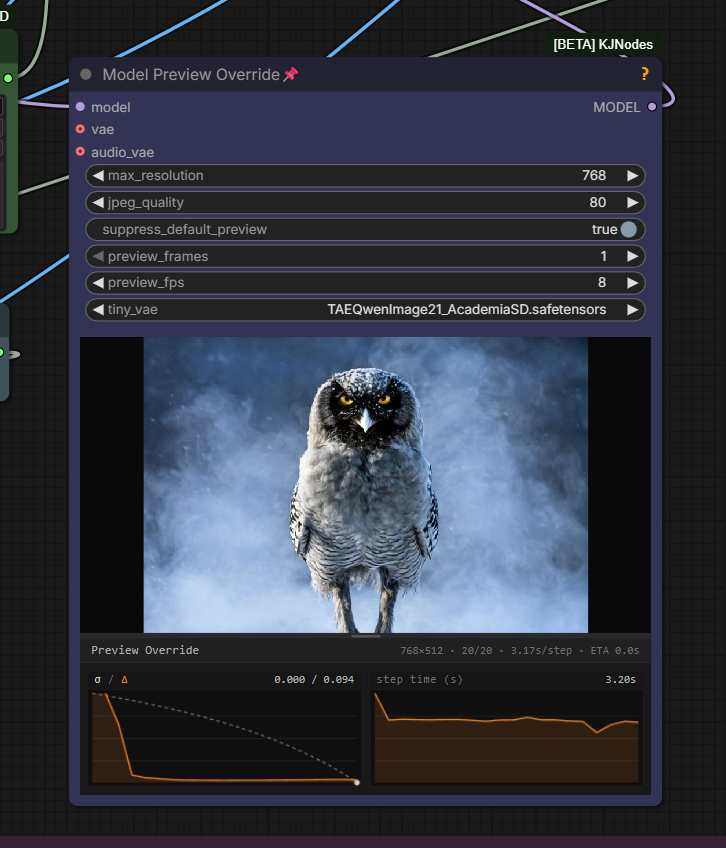726x848 pixels.
Task: Click the node collapse dot beside Model Preview Override
Action: tap(85, 74)
